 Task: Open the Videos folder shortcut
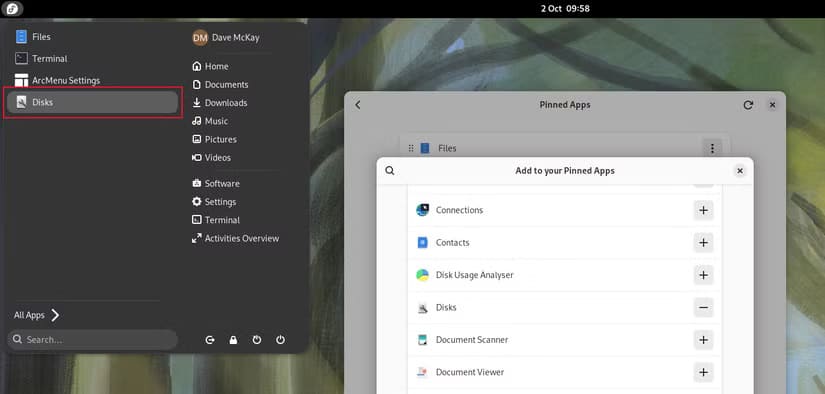tap(212, 157)
